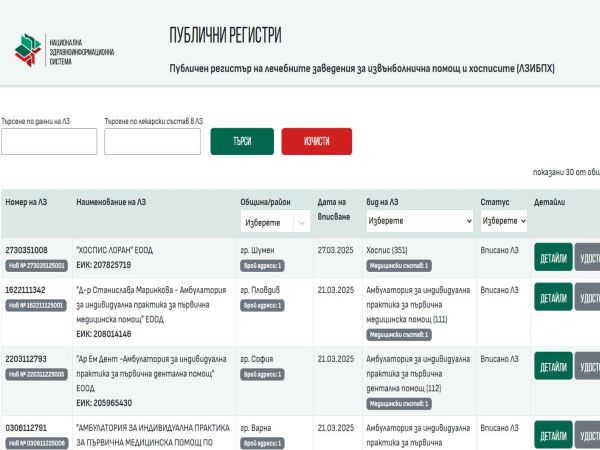Image resolution: width=600 pixels, height=450 pixels.
Task: Expand the Вид на ЛЗ filter dropdown
Action: 419,220
